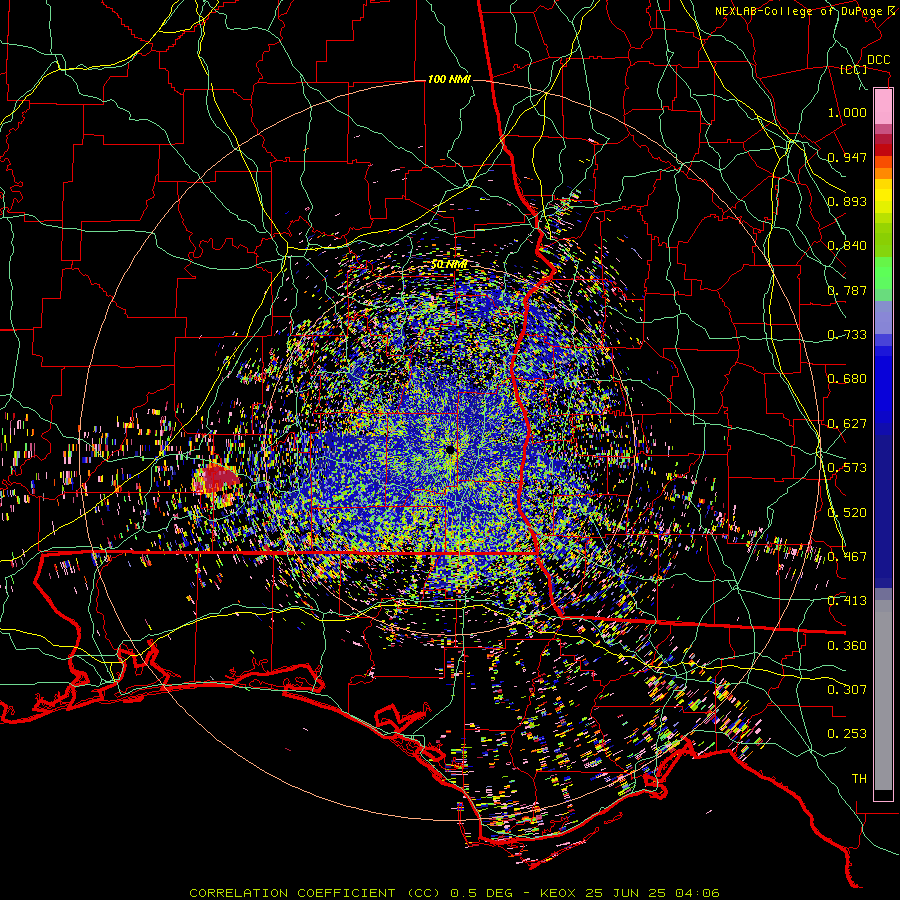Click the 50 NMI range ring label
The height and width of the screenshot is (900, 900).
coord(449,265)
